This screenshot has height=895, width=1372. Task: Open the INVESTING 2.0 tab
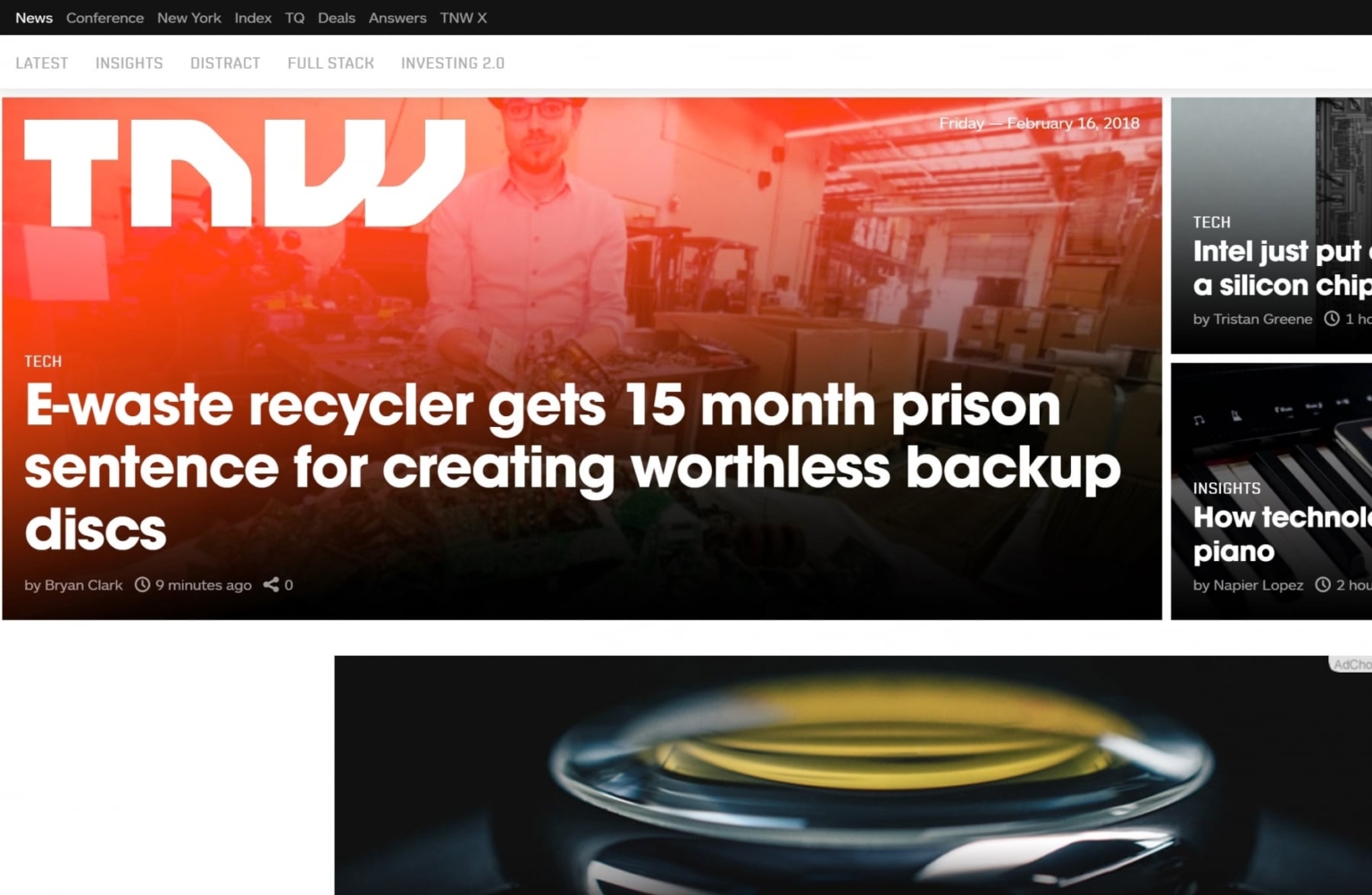click(453, 63)
